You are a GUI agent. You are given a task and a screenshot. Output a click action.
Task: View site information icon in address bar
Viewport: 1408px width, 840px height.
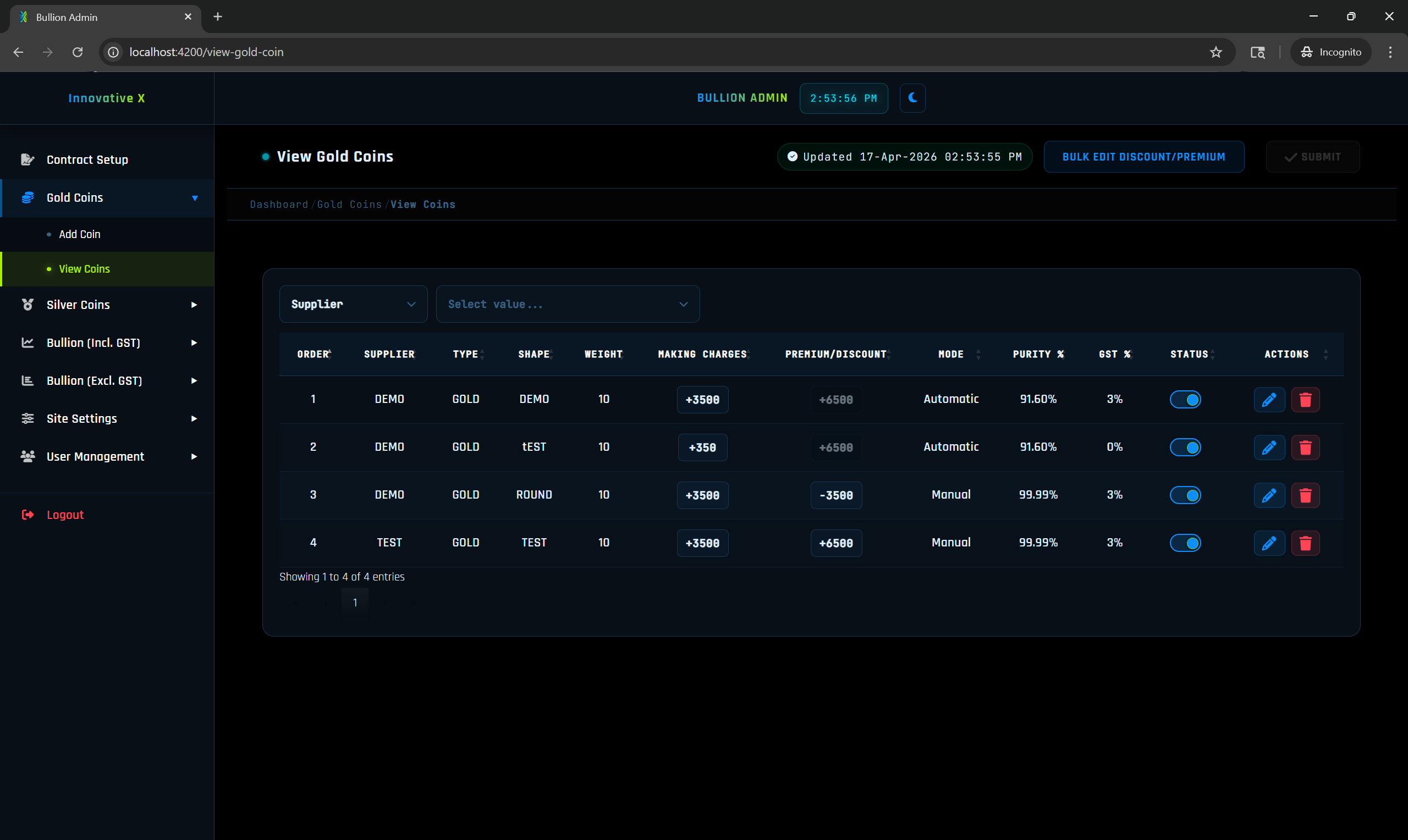pos(113,52)
